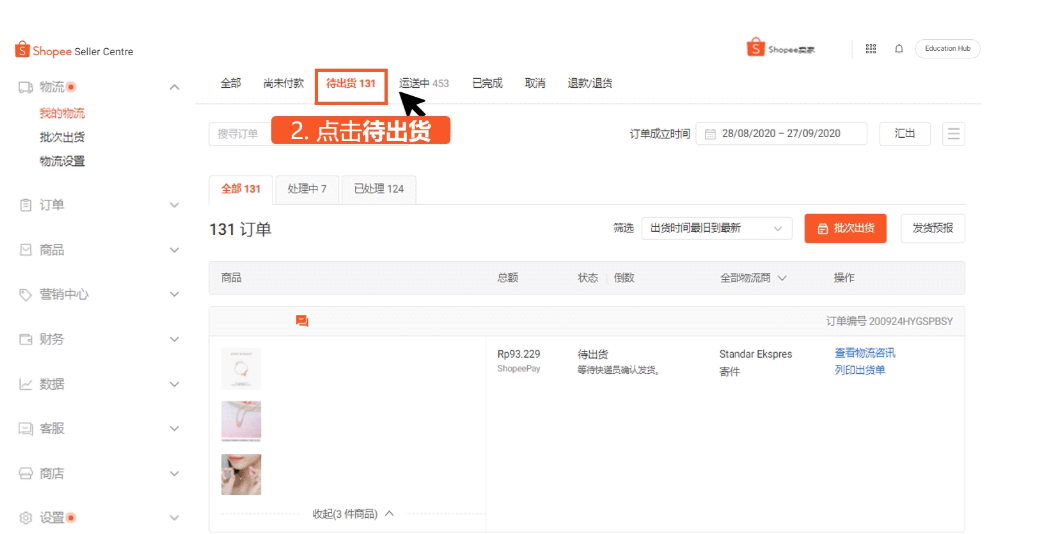Click the 28/08/2020 – 27/09/2020 date field
Viewport: 1045px width, 534px height.
point(782,134)
